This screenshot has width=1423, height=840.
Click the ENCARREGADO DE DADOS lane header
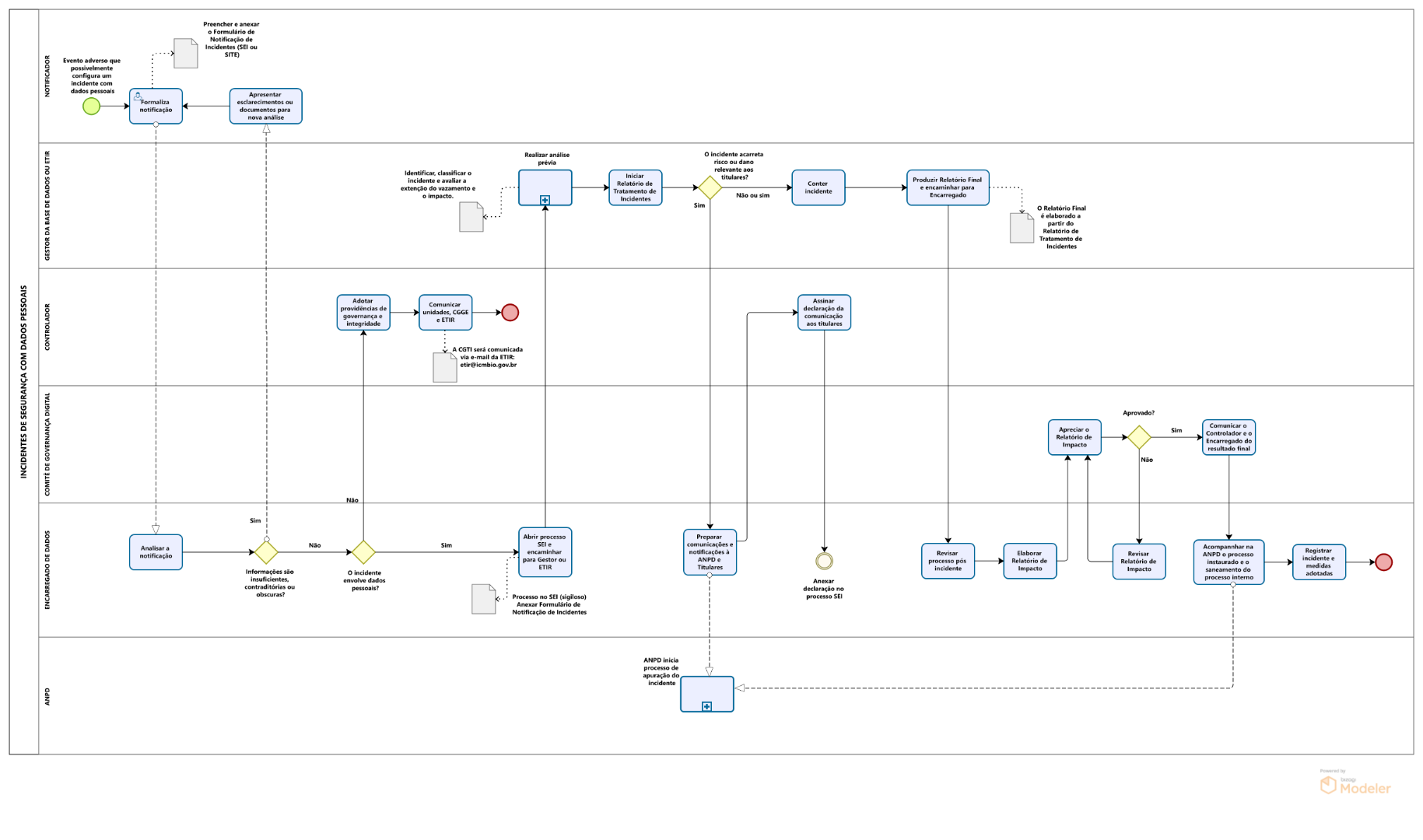(x=47, y=569)
